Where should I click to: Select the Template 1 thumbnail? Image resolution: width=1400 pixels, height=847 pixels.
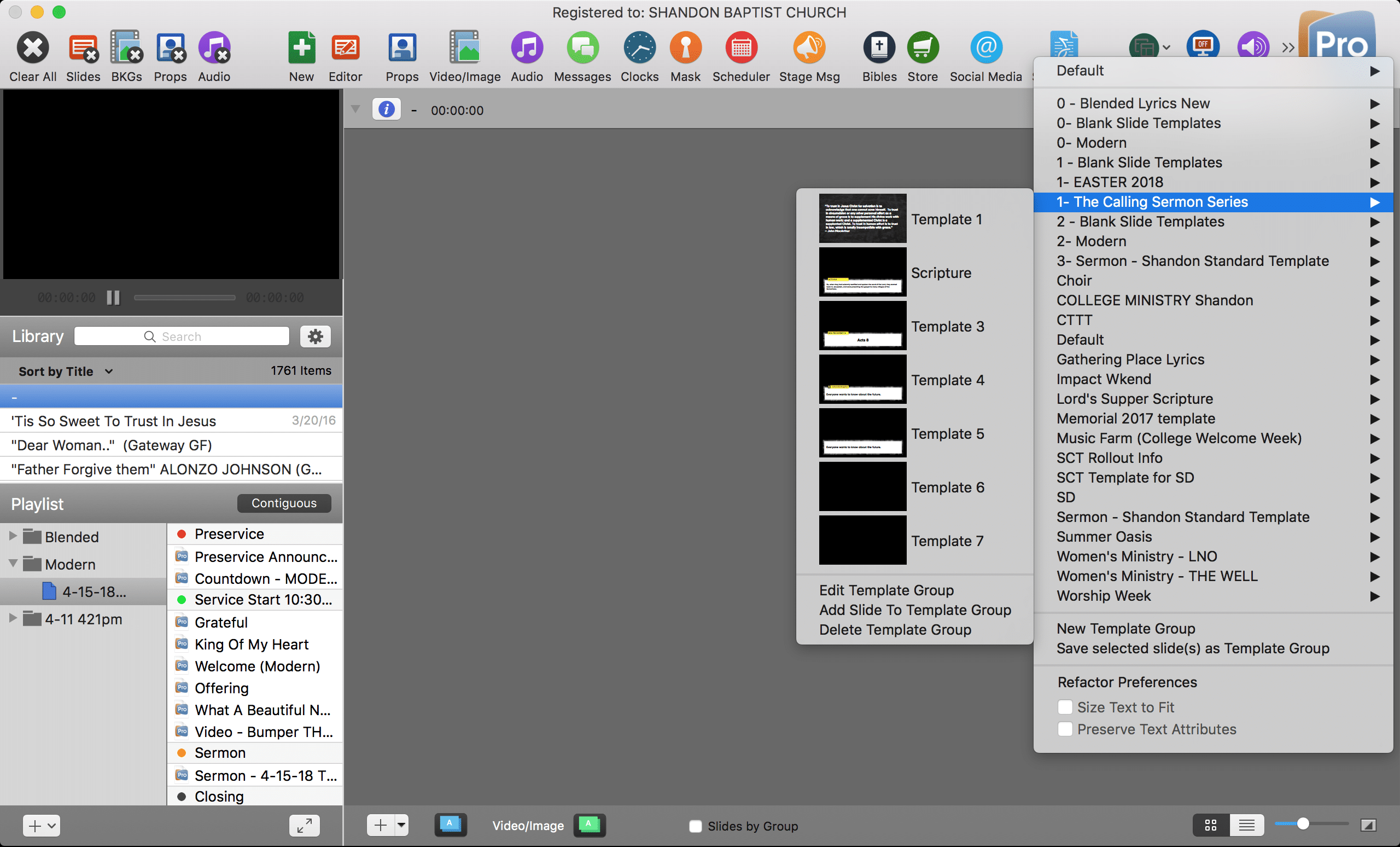[x=862, y=218]
